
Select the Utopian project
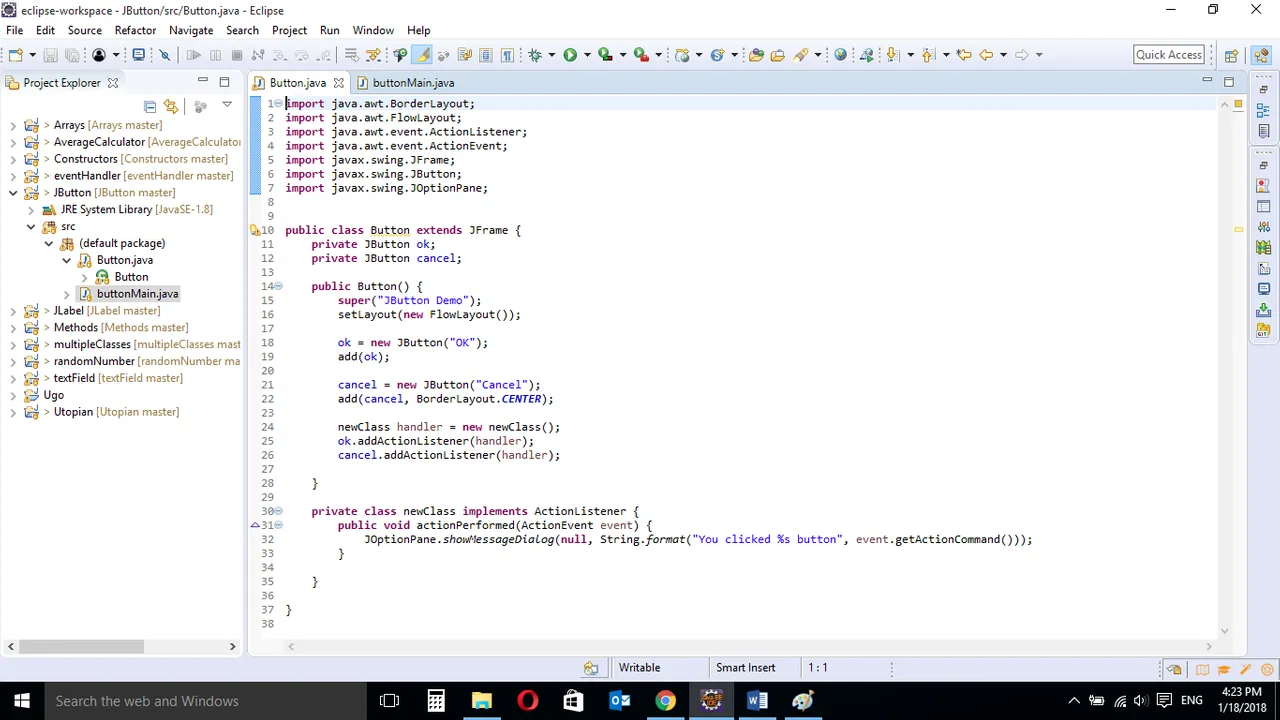pyautogui.click(x=116, y=412)
